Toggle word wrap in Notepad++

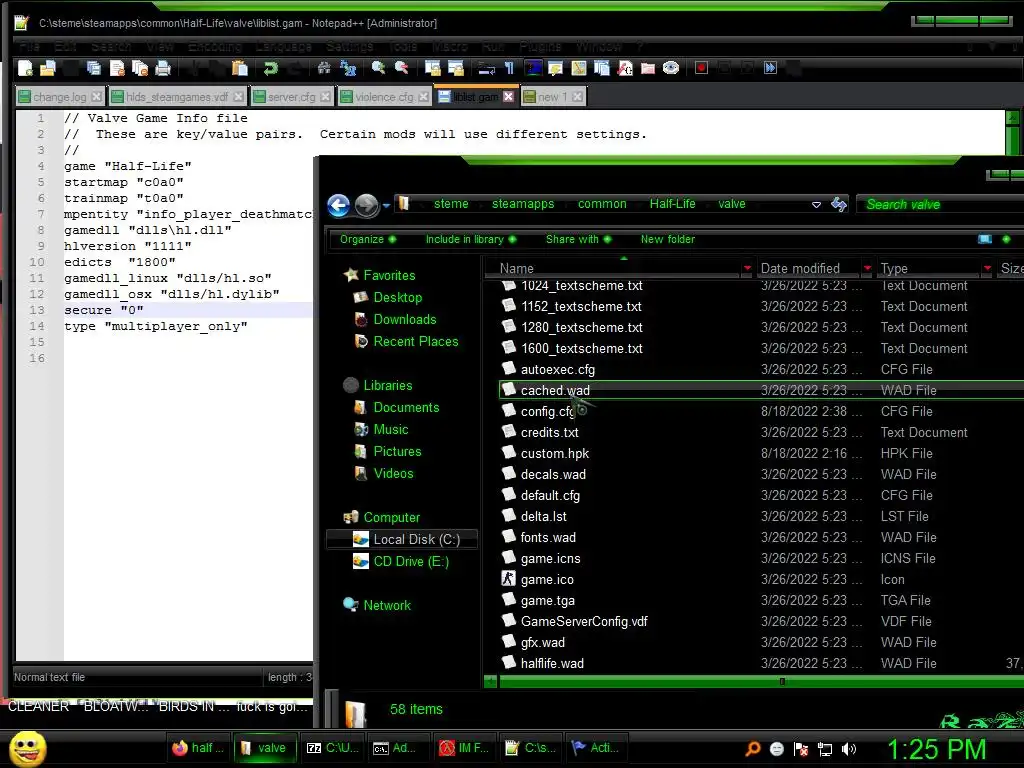(487, 68)
